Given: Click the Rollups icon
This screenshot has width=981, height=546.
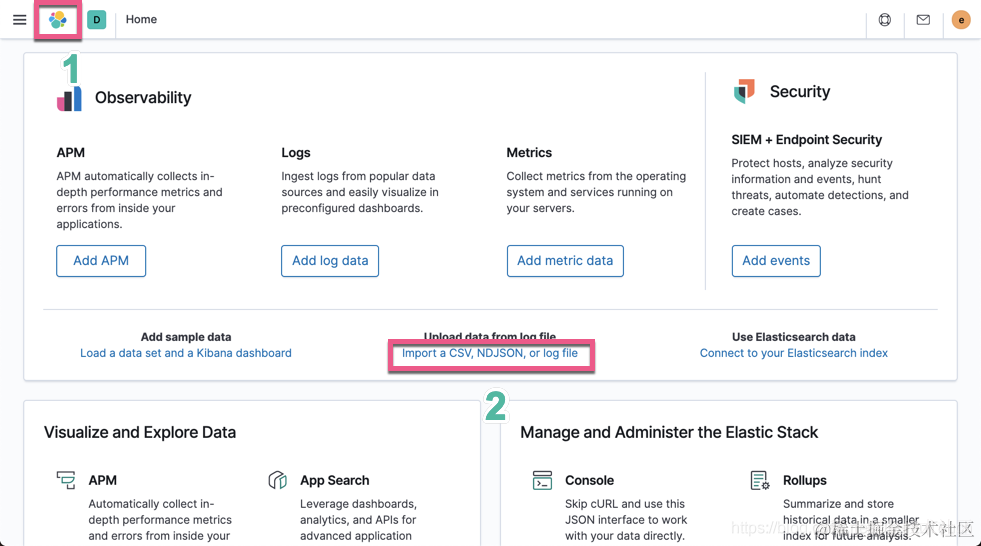Looking at the screenshot, I should (x=760, y=481).
